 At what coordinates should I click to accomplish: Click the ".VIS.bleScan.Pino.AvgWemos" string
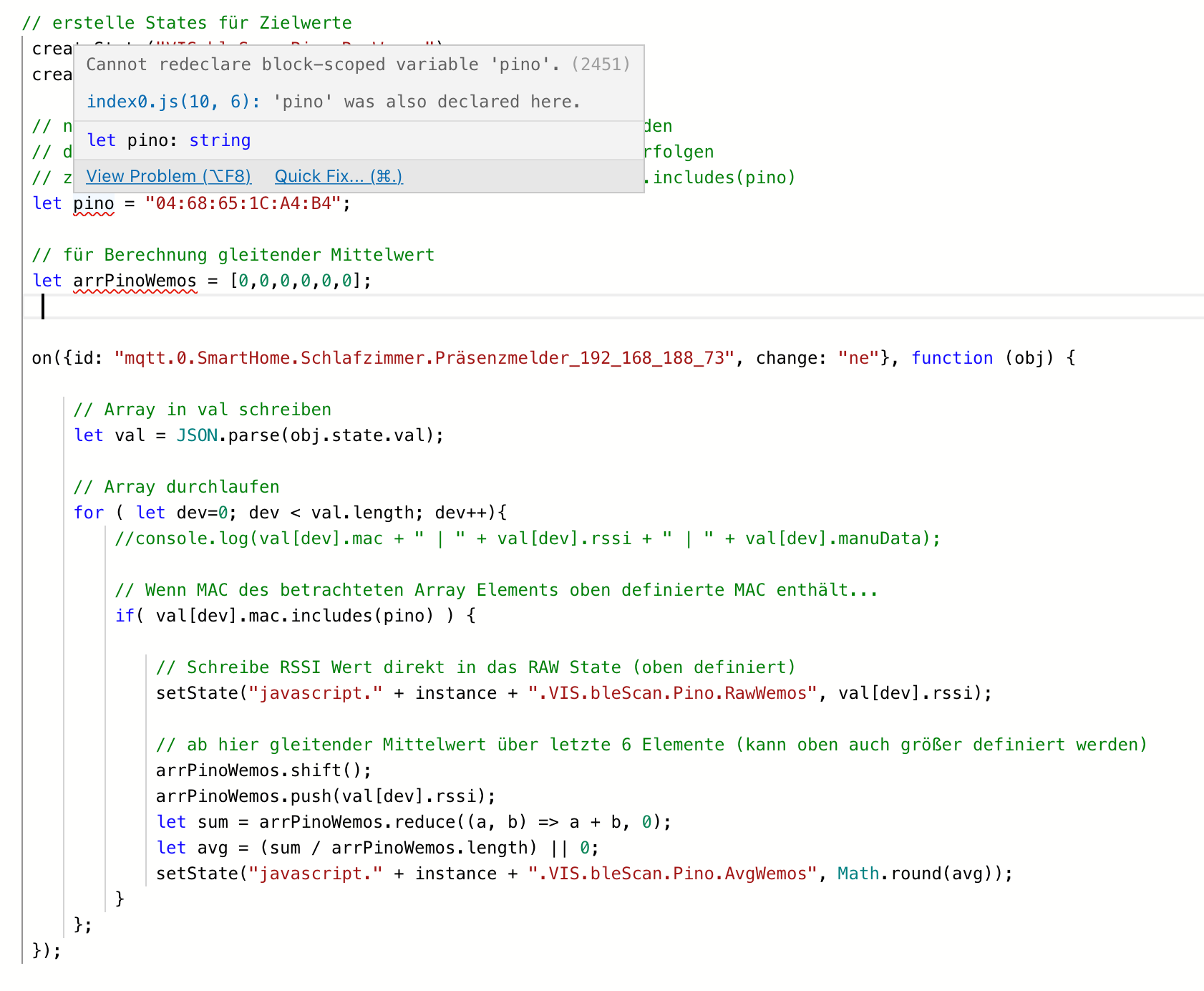tap(673, 874)
